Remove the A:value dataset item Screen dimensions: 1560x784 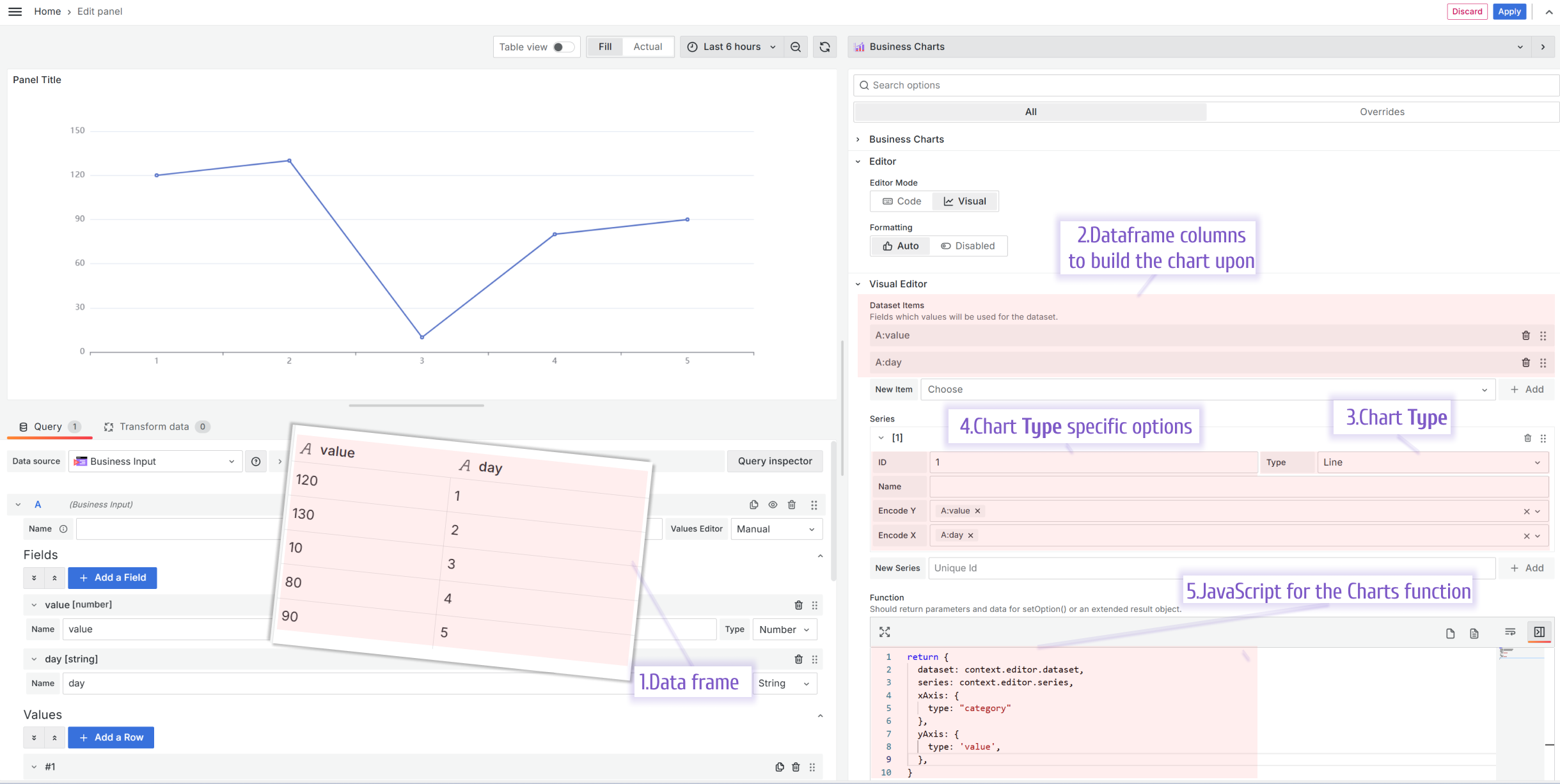pos(1526,335)
